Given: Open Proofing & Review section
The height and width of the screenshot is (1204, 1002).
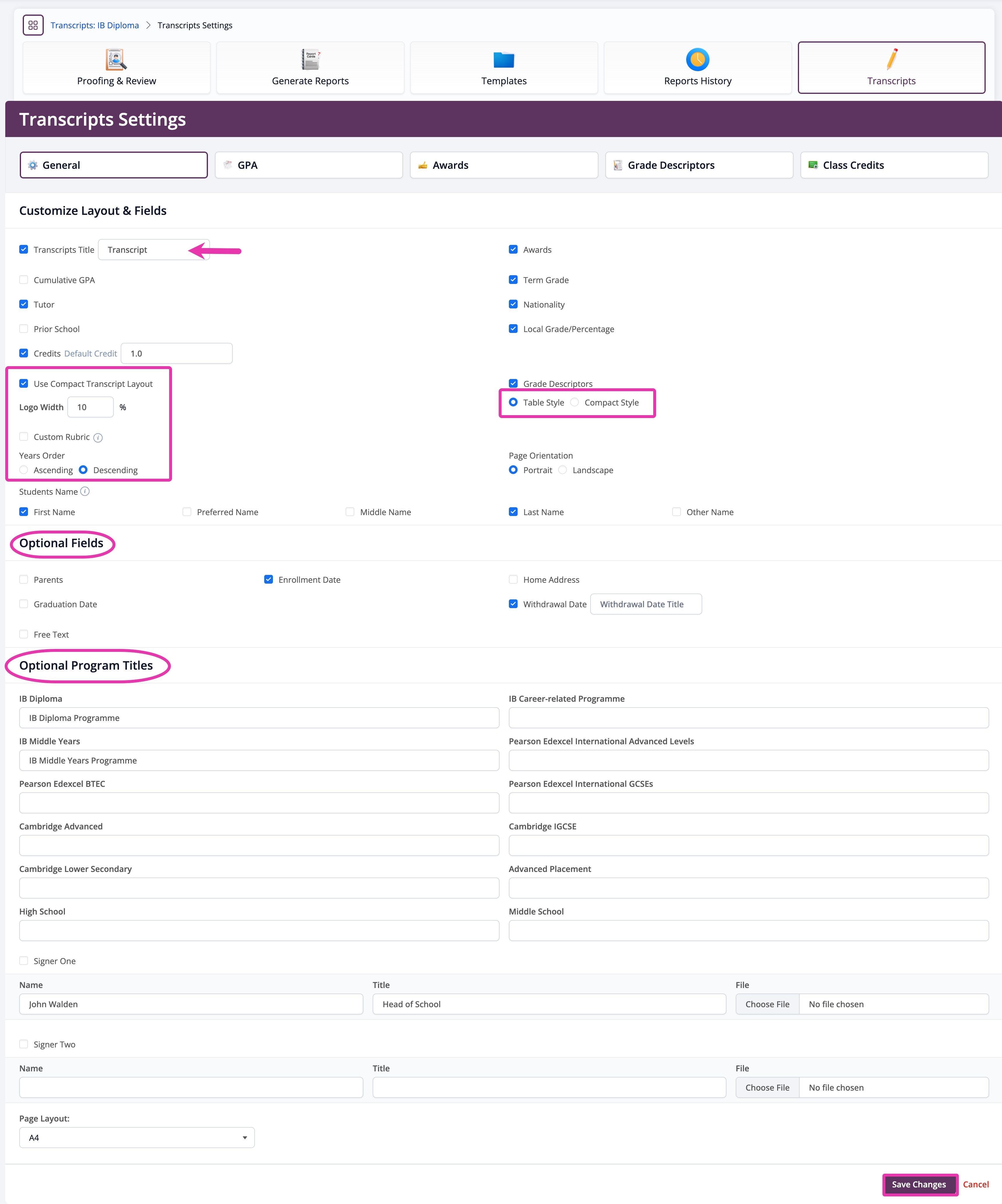Looking at the screenshot, I should point(116,68).
